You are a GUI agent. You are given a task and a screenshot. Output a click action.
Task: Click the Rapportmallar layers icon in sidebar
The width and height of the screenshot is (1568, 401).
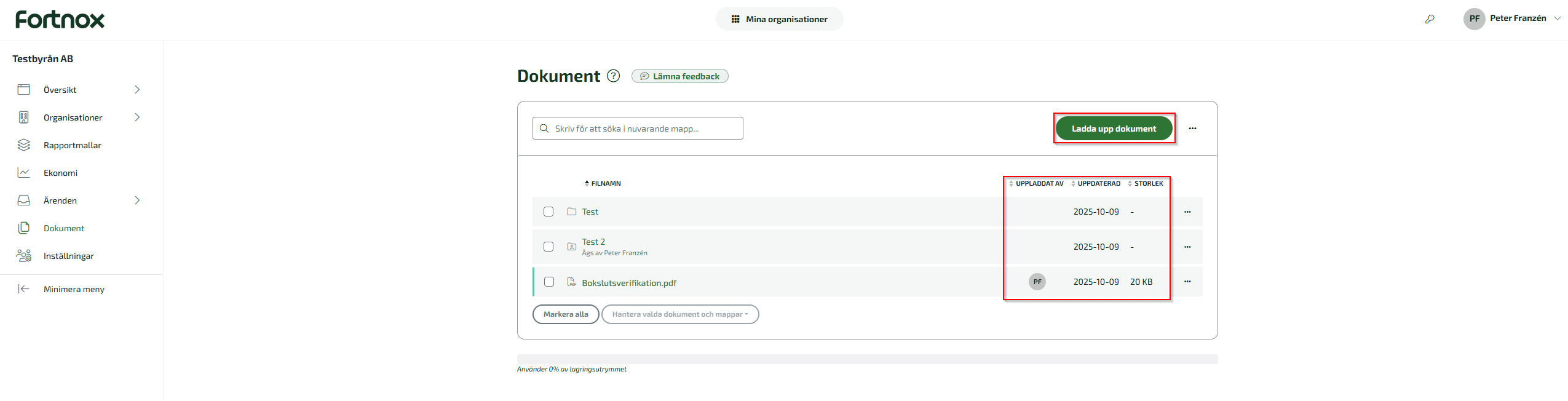(24, 145)
